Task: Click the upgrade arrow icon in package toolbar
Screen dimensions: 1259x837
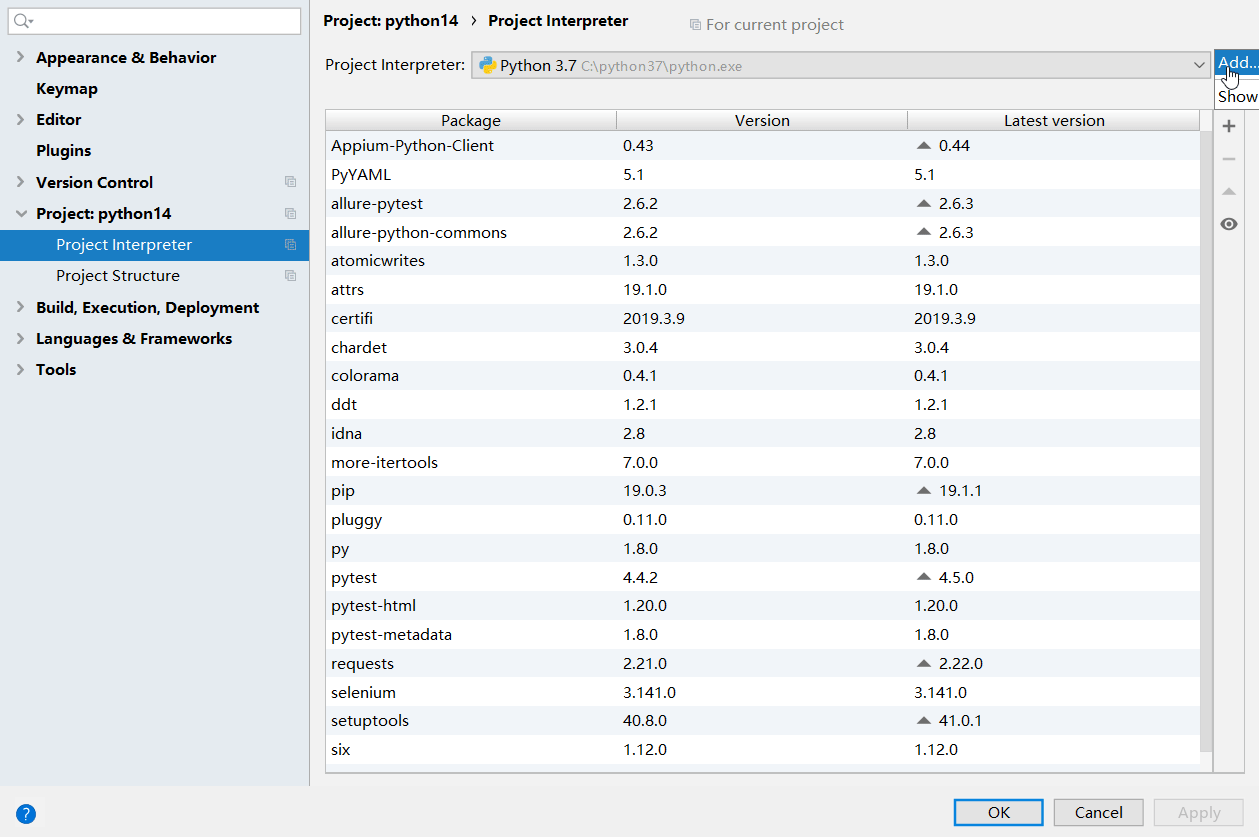Action: click(x=1229, y=191)
